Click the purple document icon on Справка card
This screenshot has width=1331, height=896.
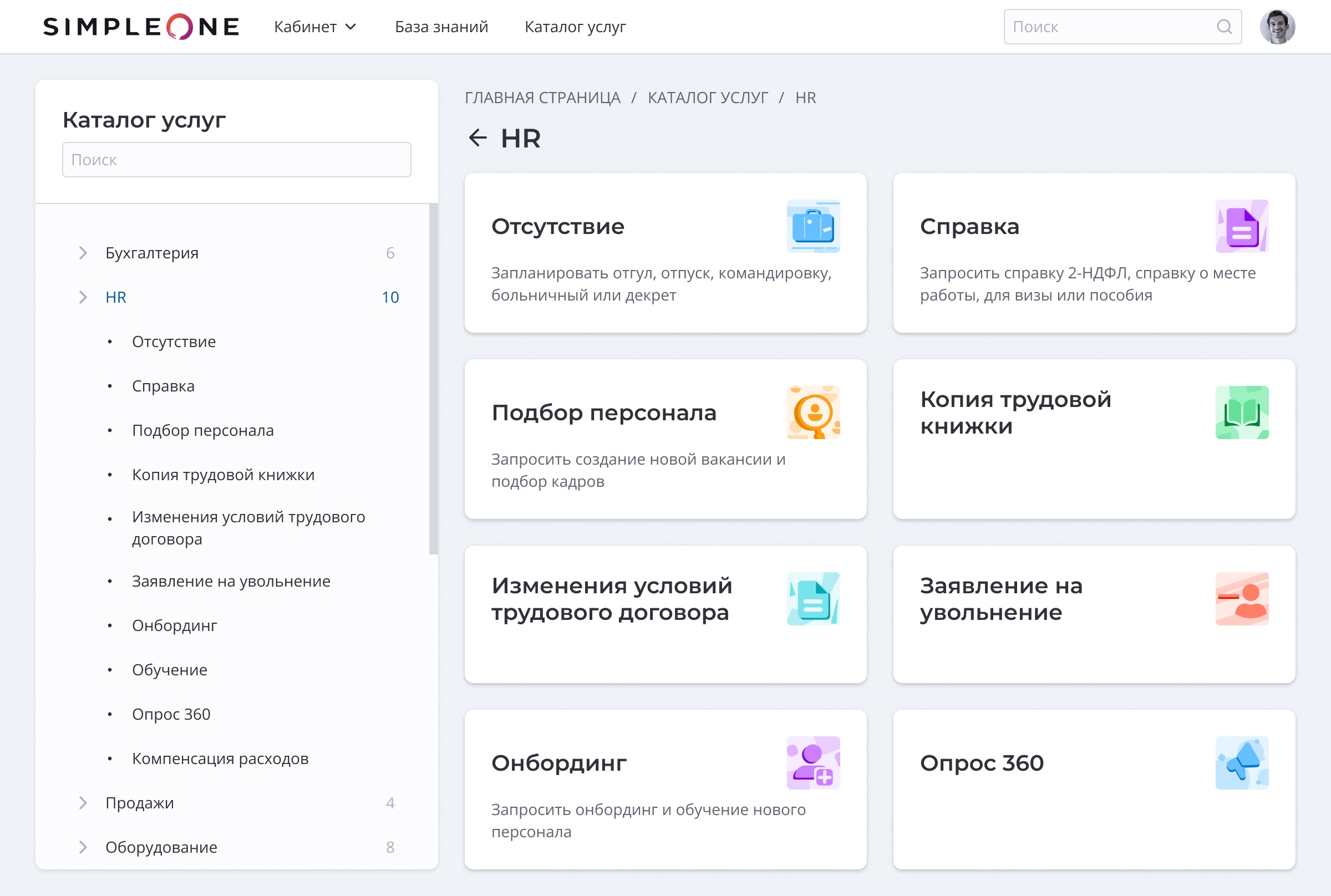(1241, 226)
